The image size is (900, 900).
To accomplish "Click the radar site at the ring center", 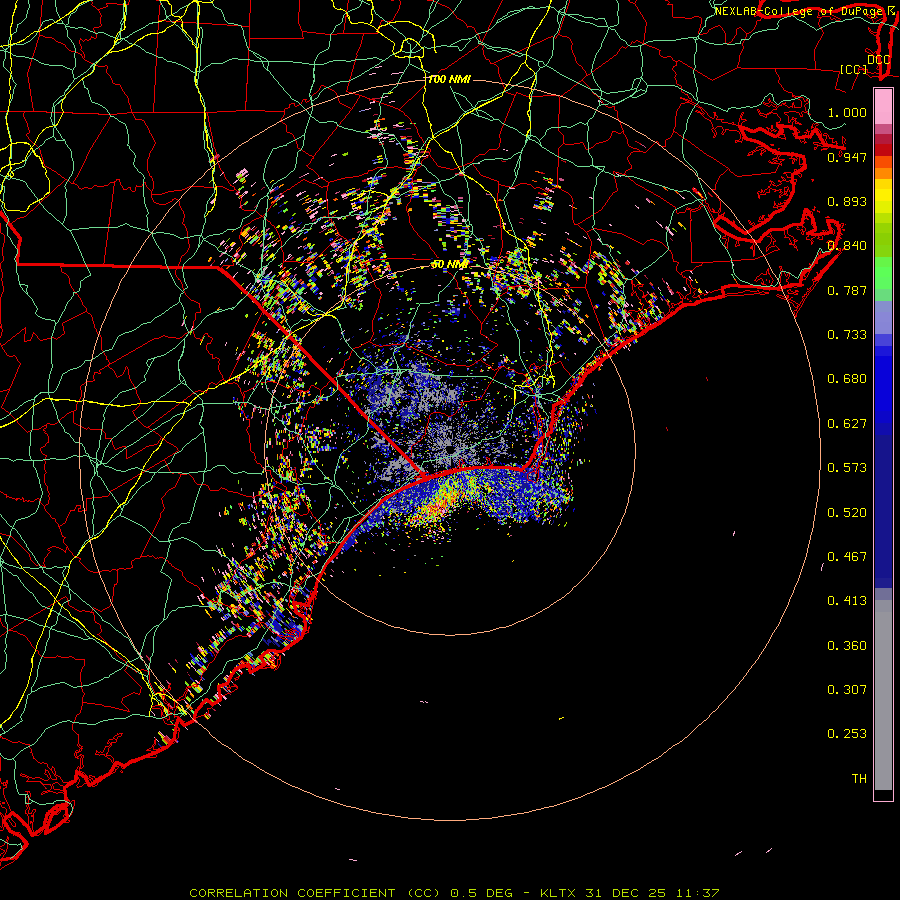I will [x=450, y=449].
